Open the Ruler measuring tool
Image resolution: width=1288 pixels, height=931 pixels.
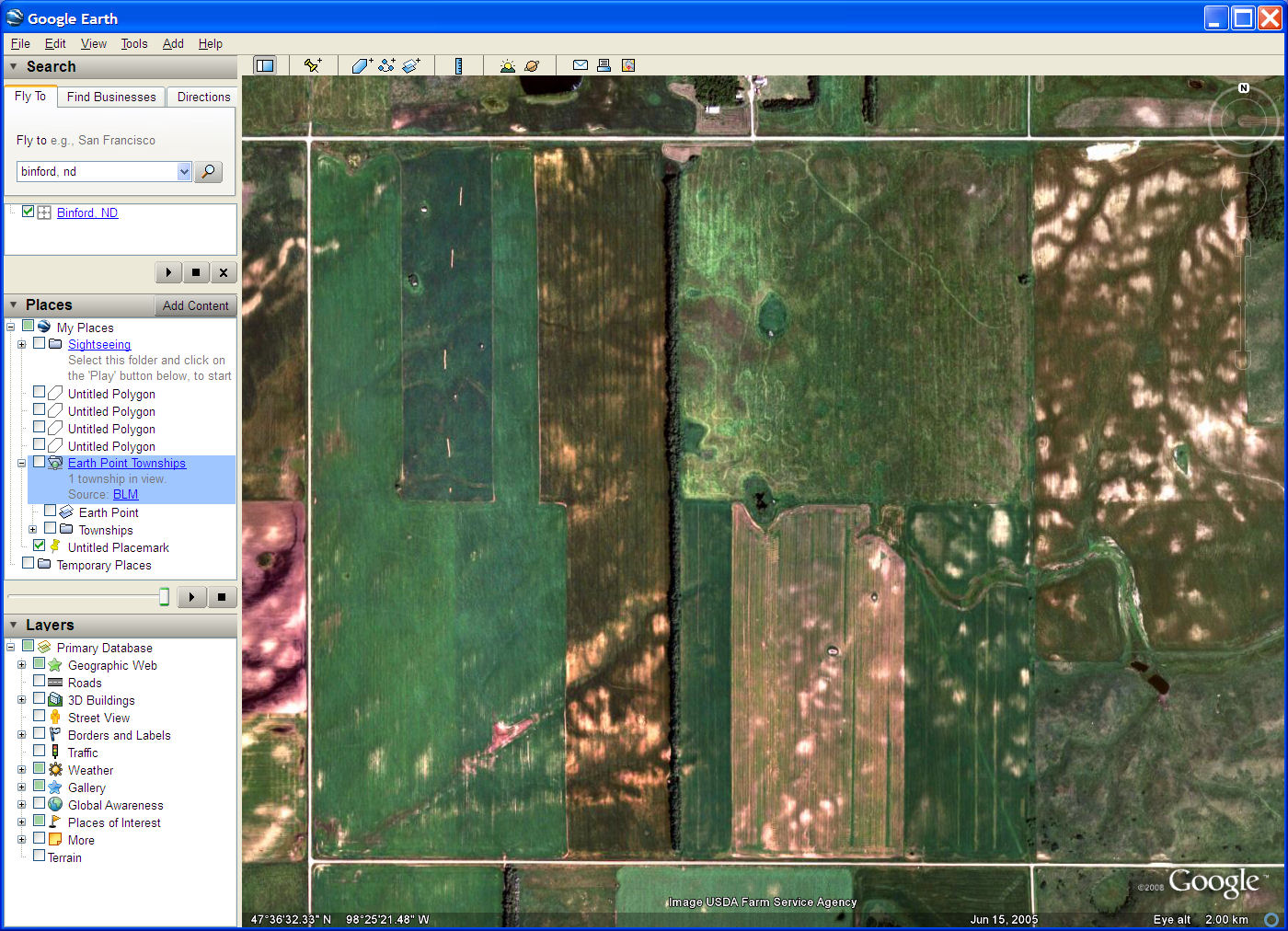(x=458, y=65)
